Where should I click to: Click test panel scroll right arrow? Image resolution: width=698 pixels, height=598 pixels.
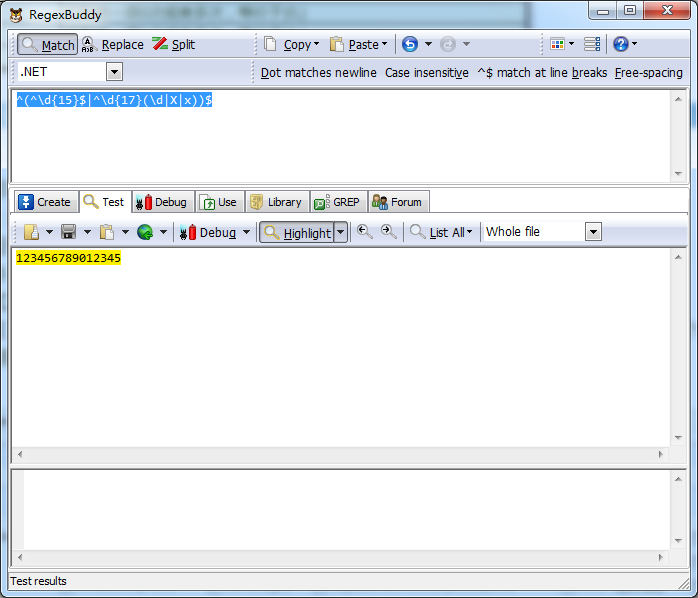point(661,455)
